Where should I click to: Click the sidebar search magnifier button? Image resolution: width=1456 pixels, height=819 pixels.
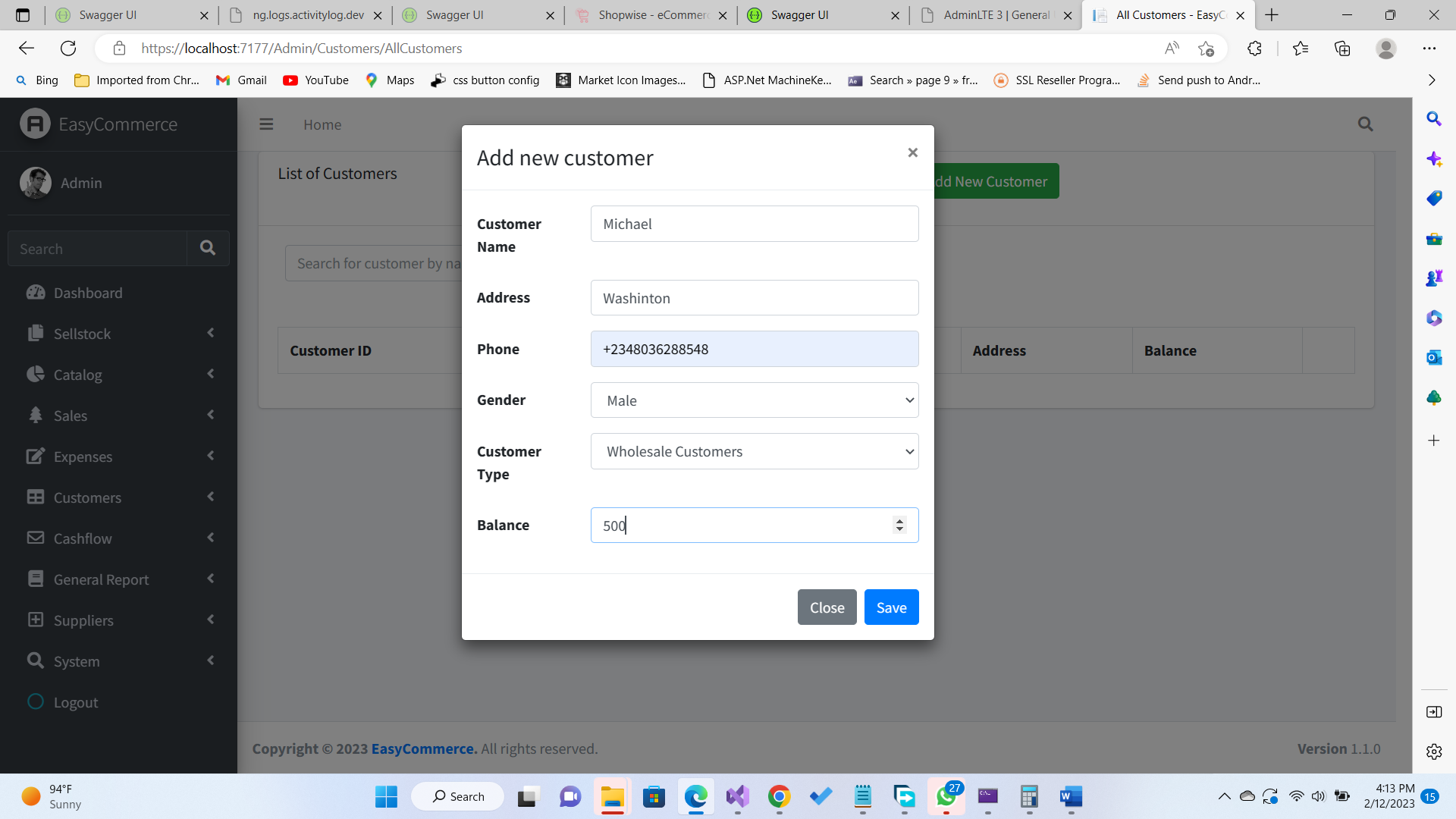click(x=208, y=248)
